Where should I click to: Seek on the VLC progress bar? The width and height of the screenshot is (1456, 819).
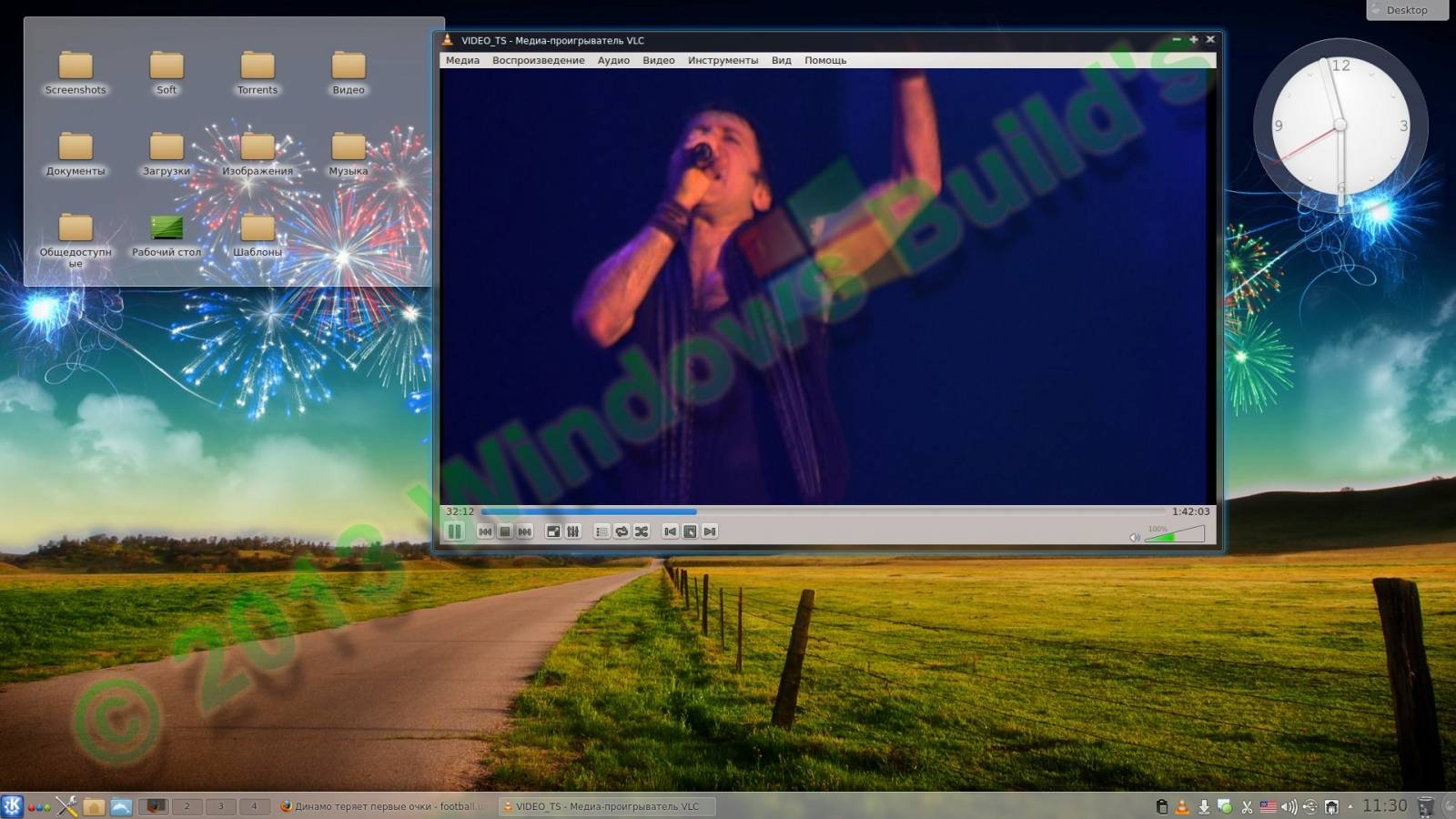(823, 511)
